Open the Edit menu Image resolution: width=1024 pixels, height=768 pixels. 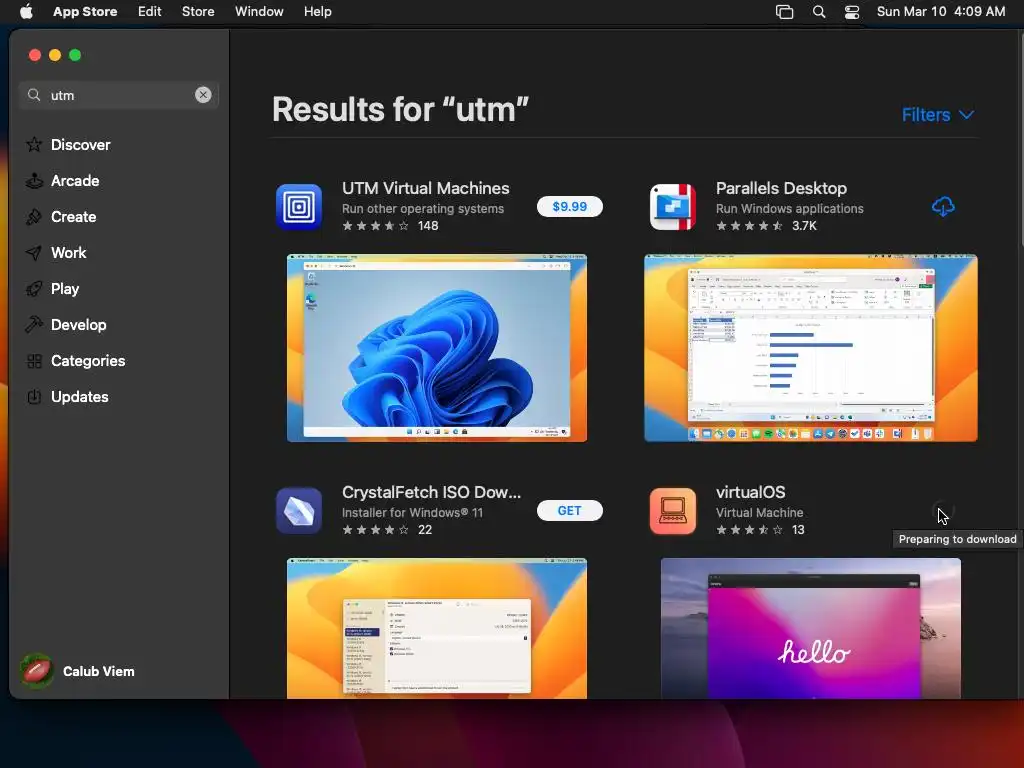click(150, 11)
